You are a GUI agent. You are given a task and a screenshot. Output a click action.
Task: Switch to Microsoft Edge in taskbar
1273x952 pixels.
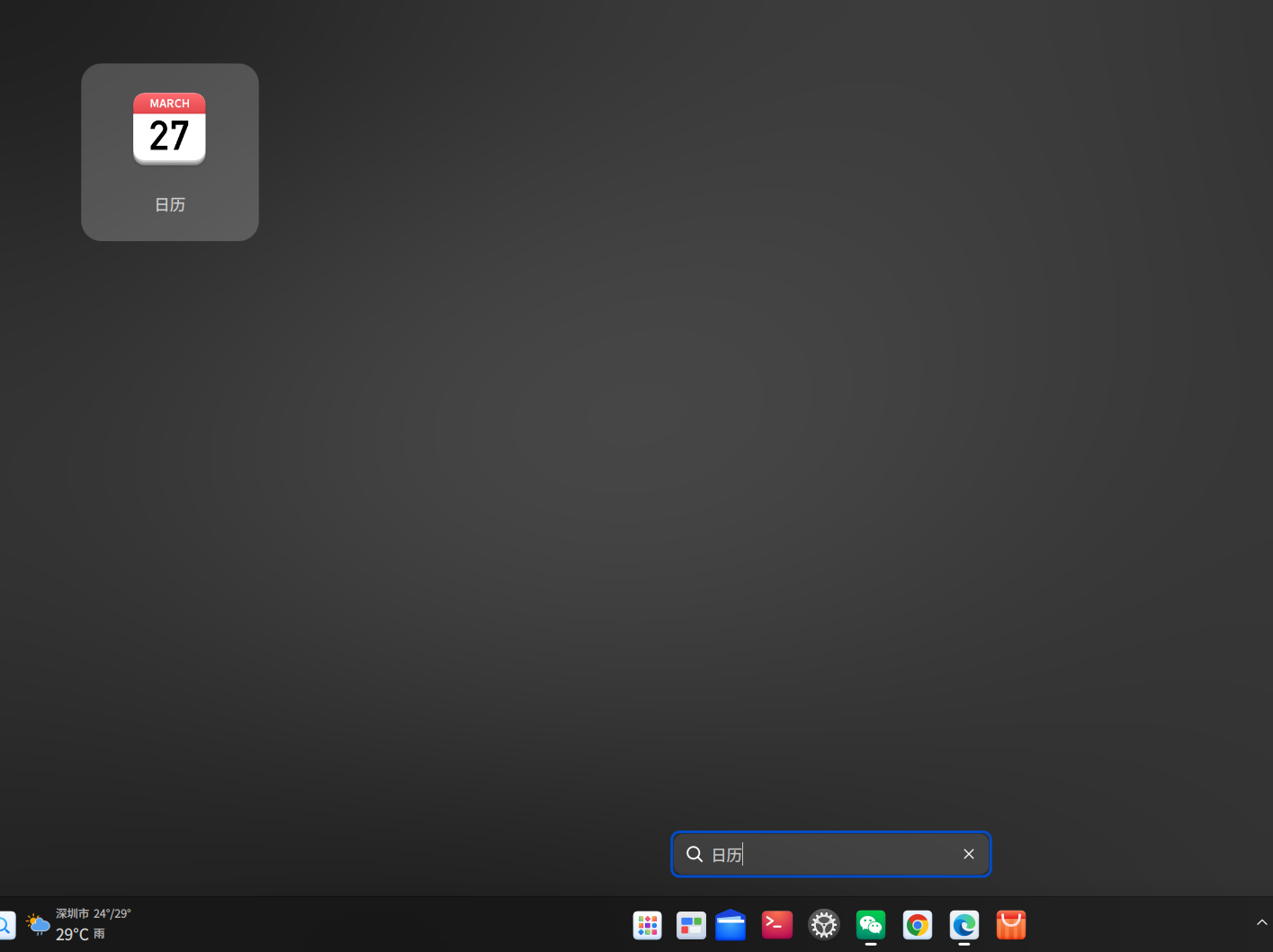tap(964, 925)
